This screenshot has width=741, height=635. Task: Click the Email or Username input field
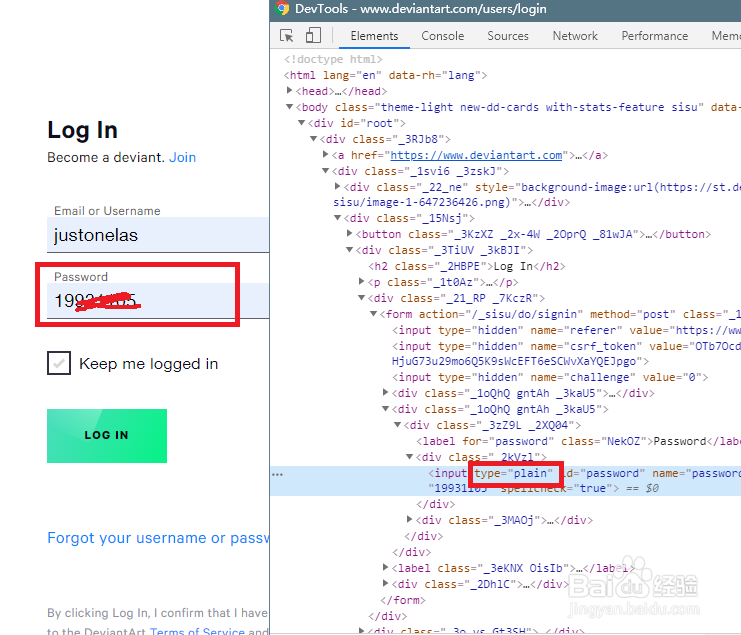tap(158, 235)
